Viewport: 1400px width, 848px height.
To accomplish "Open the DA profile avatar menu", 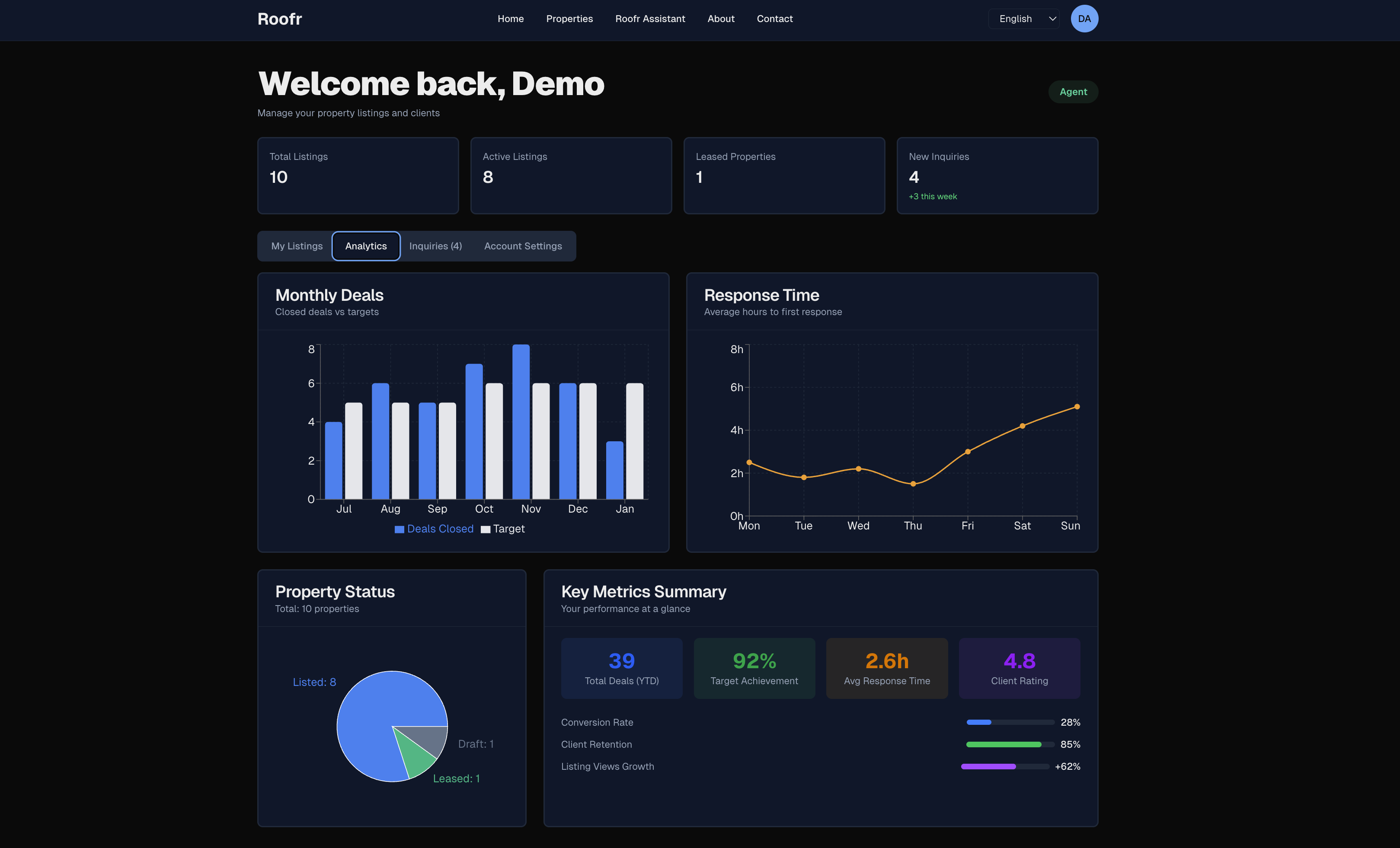I will coord(1084,18).
